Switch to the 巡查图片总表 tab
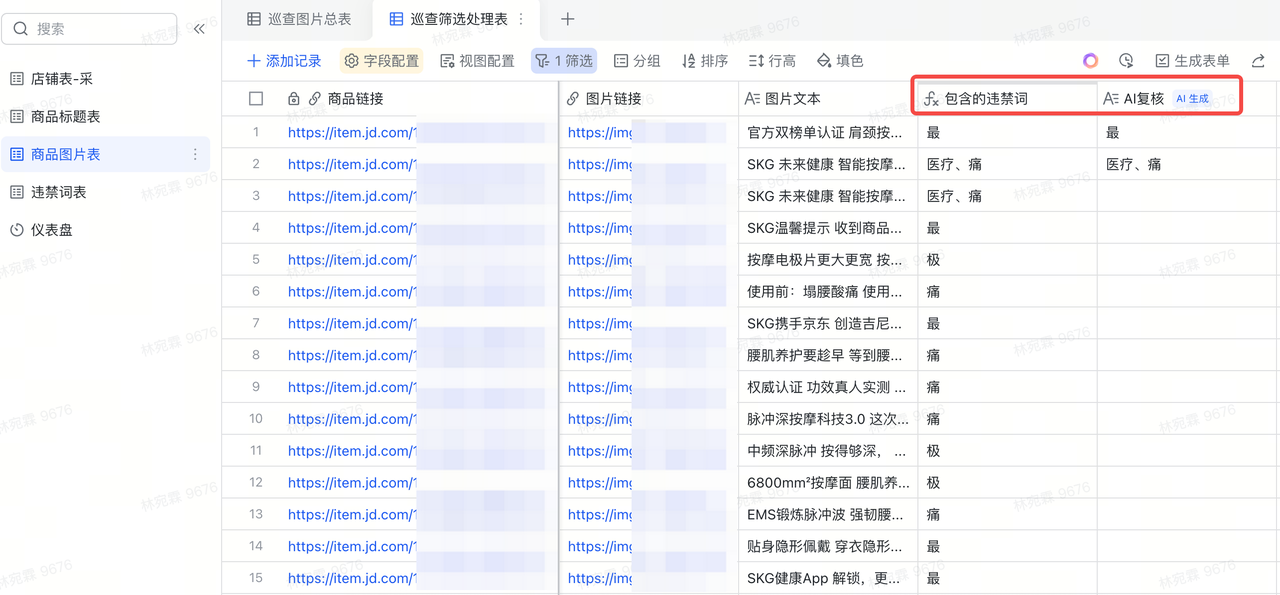1280x595 pixels. click(299, 19)
